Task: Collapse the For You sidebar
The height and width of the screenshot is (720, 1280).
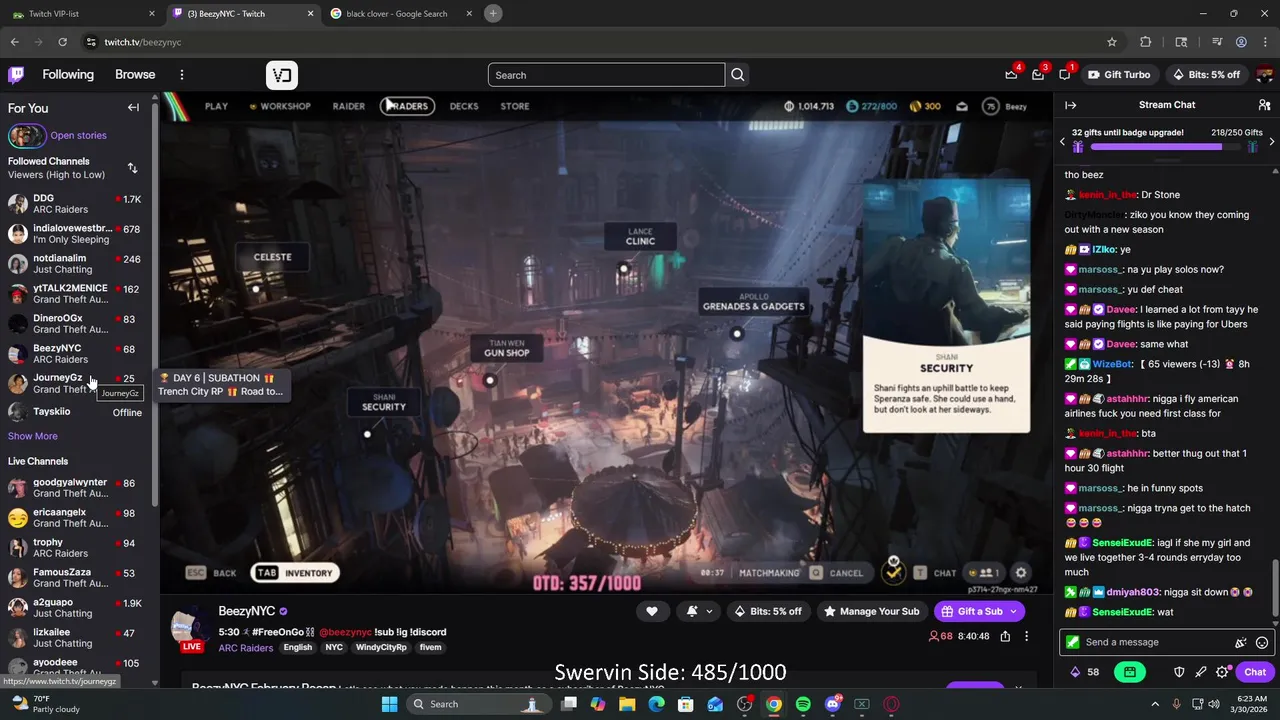Action: (133, 108)
